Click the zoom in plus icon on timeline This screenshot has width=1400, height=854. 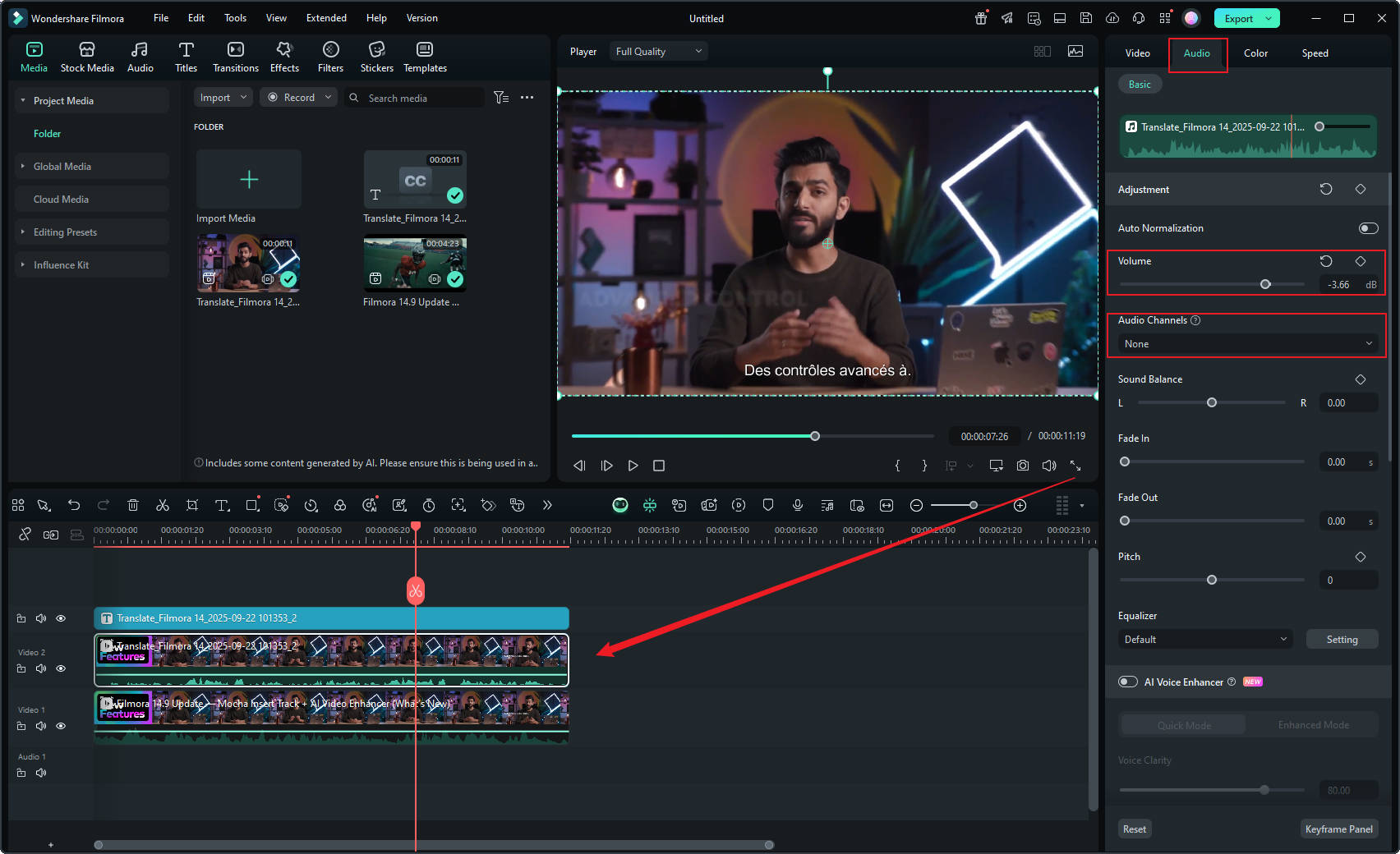coord(1020,505)
